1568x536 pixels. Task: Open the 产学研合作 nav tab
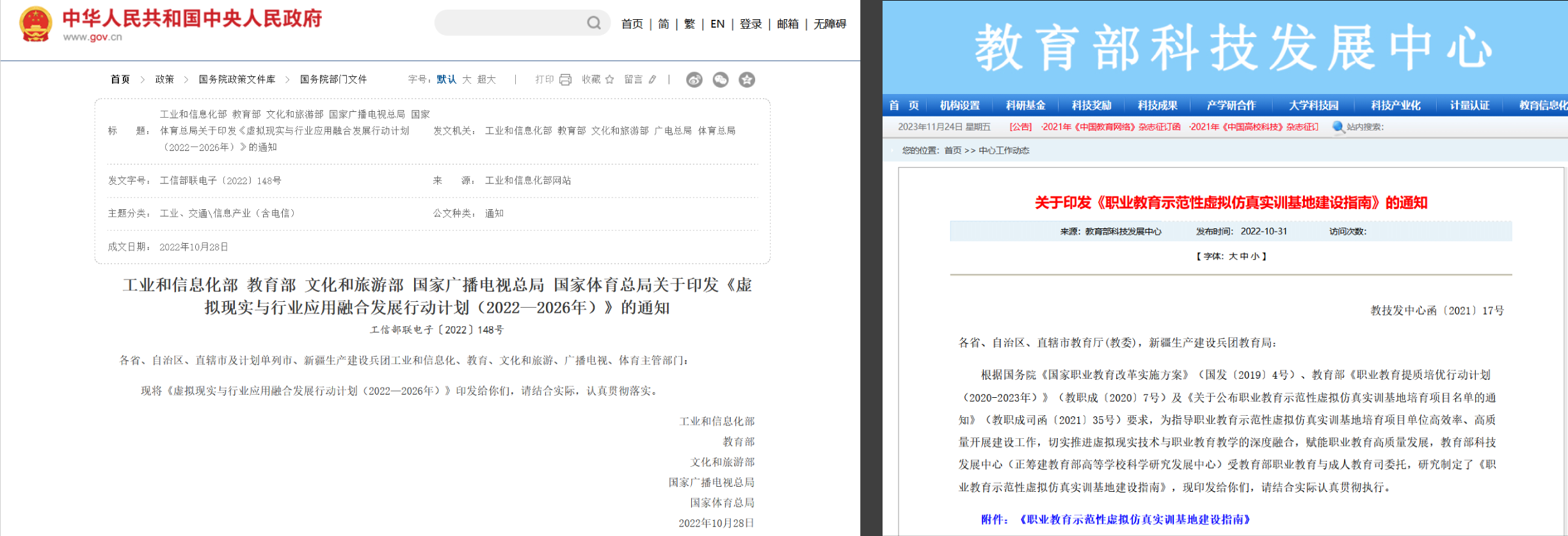[x=1231, y=106]
